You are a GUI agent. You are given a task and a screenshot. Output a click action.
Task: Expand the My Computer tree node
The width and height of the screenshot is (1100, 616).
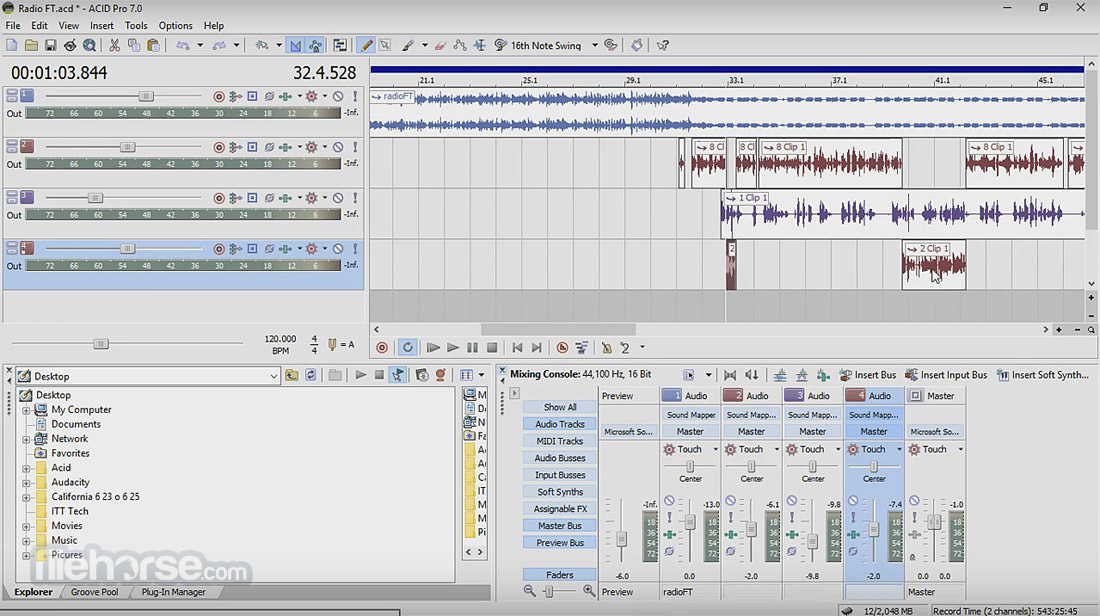point(26,410)
